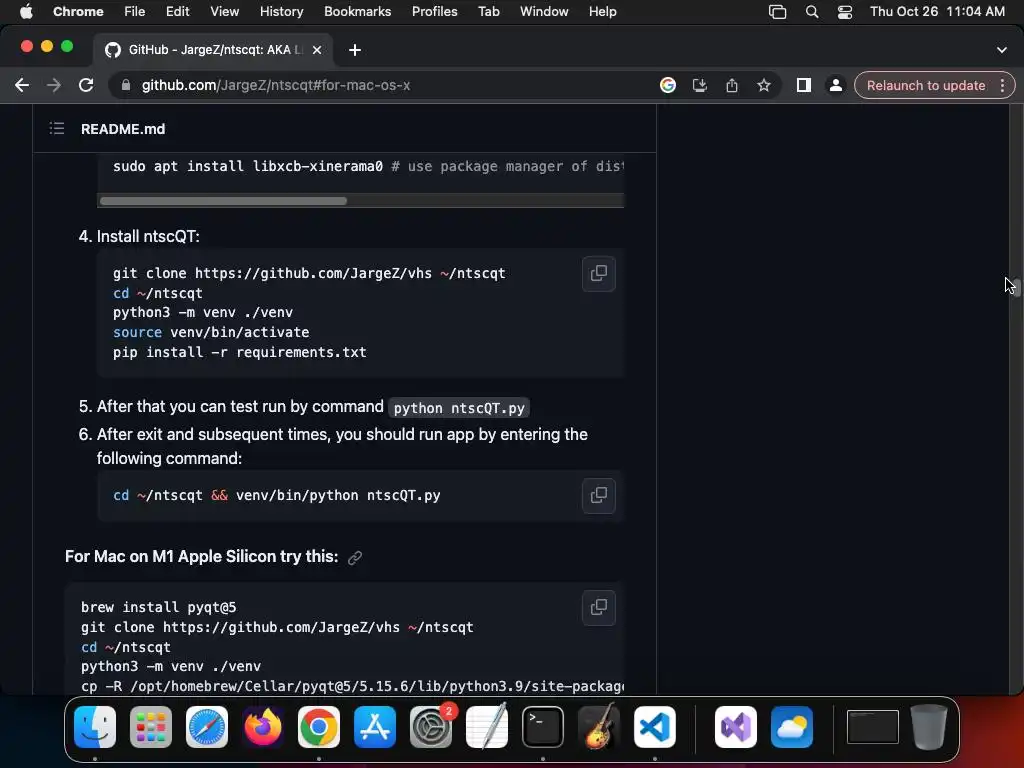Open Control Center in menu bar
The width and height of the screenshot is (1024, 768).
click(844, 12)
